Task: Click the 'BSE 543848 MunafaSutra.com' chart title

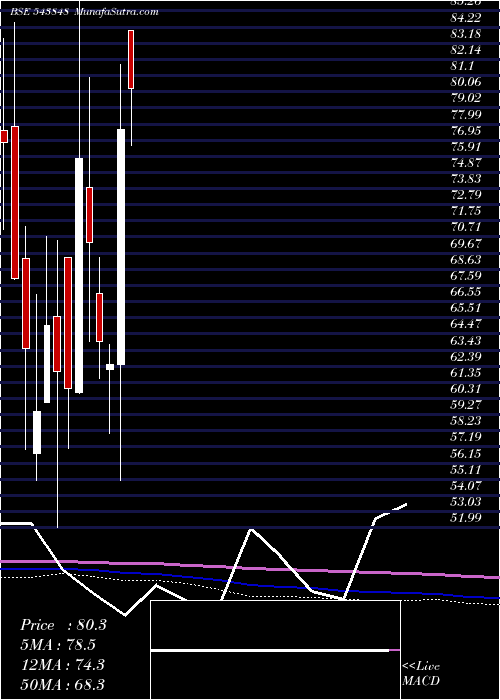Action: tap(84, 12)
